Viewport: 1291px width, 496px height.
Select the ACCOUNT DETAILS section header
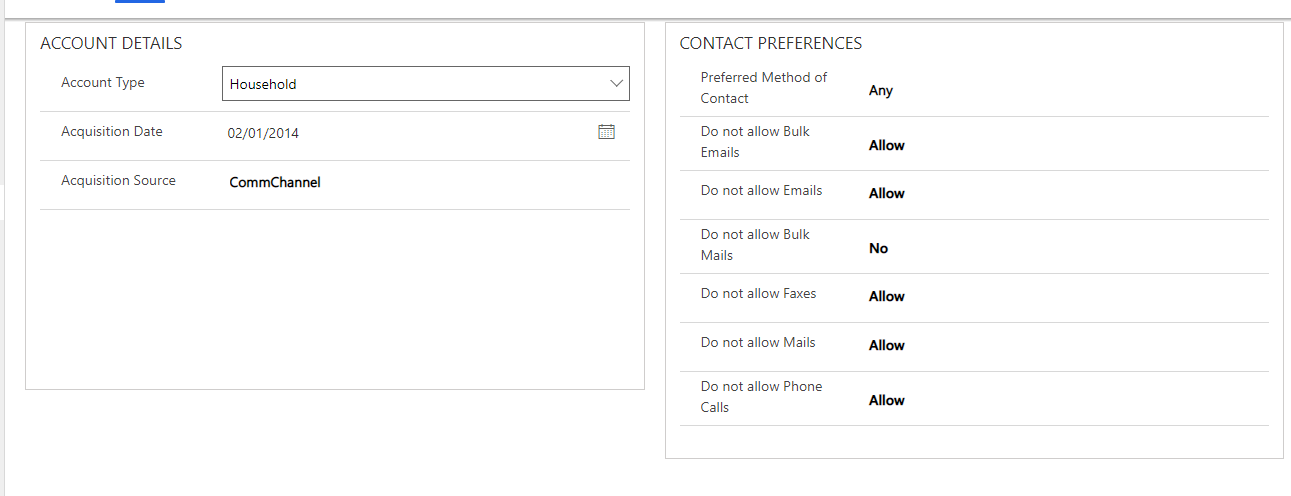(x=111, y=44)
